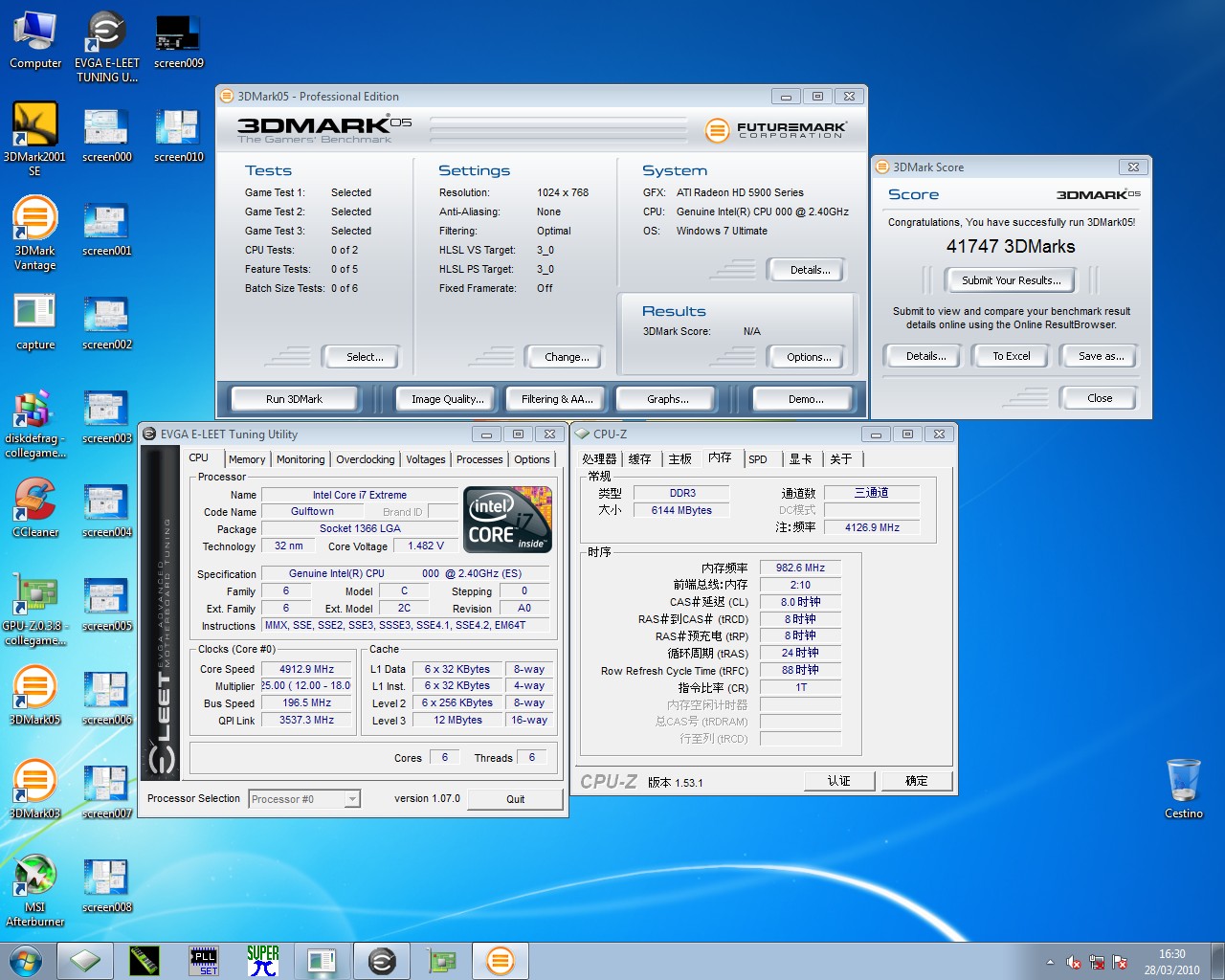Click Submit Your Results button
This screenshot has width=1225, height=980.
click(x=1011, y=280)
